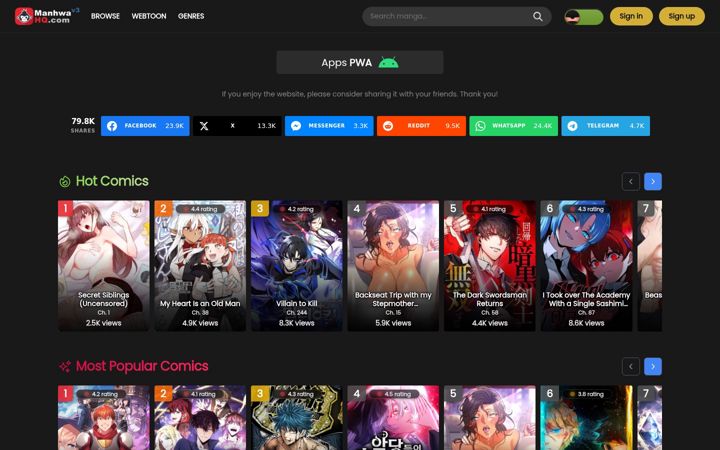The image size is (720, 450).
Task: Open Most Popular Comics rank 1 cover
Action: coord(104,417)
